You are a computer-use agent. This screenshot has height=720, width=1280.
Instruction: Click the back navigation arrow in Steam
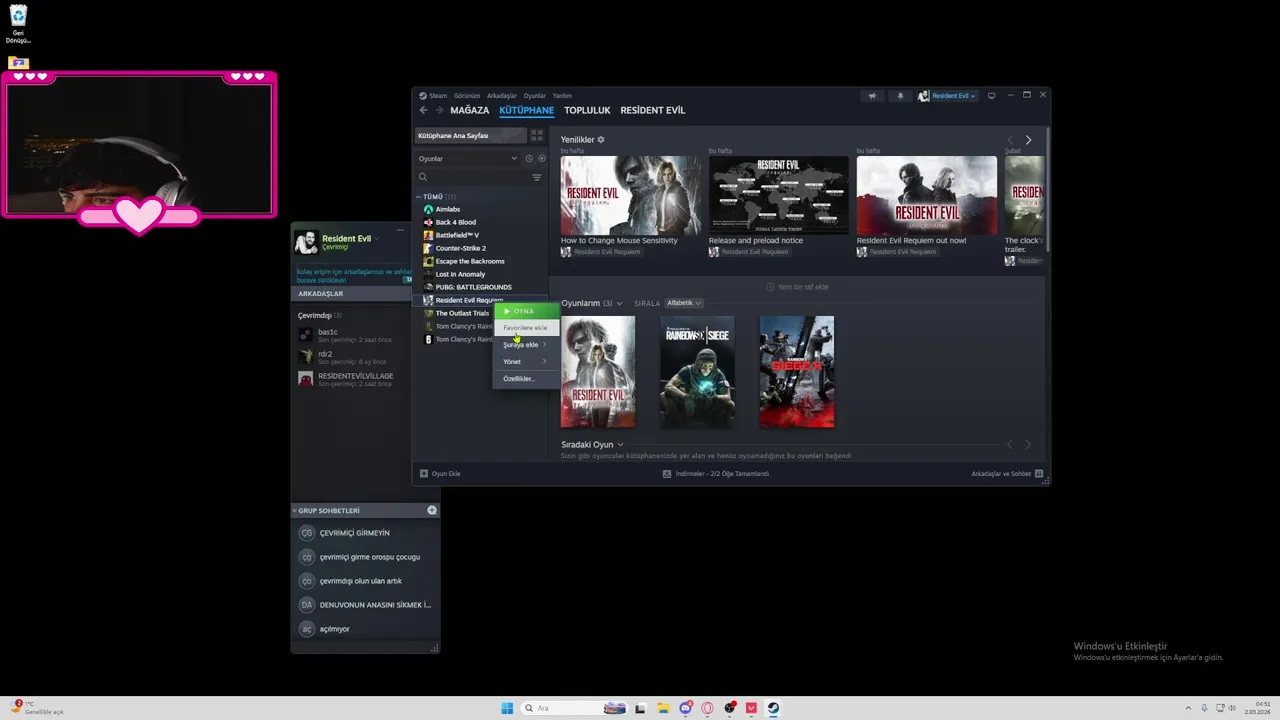[423, 110]
